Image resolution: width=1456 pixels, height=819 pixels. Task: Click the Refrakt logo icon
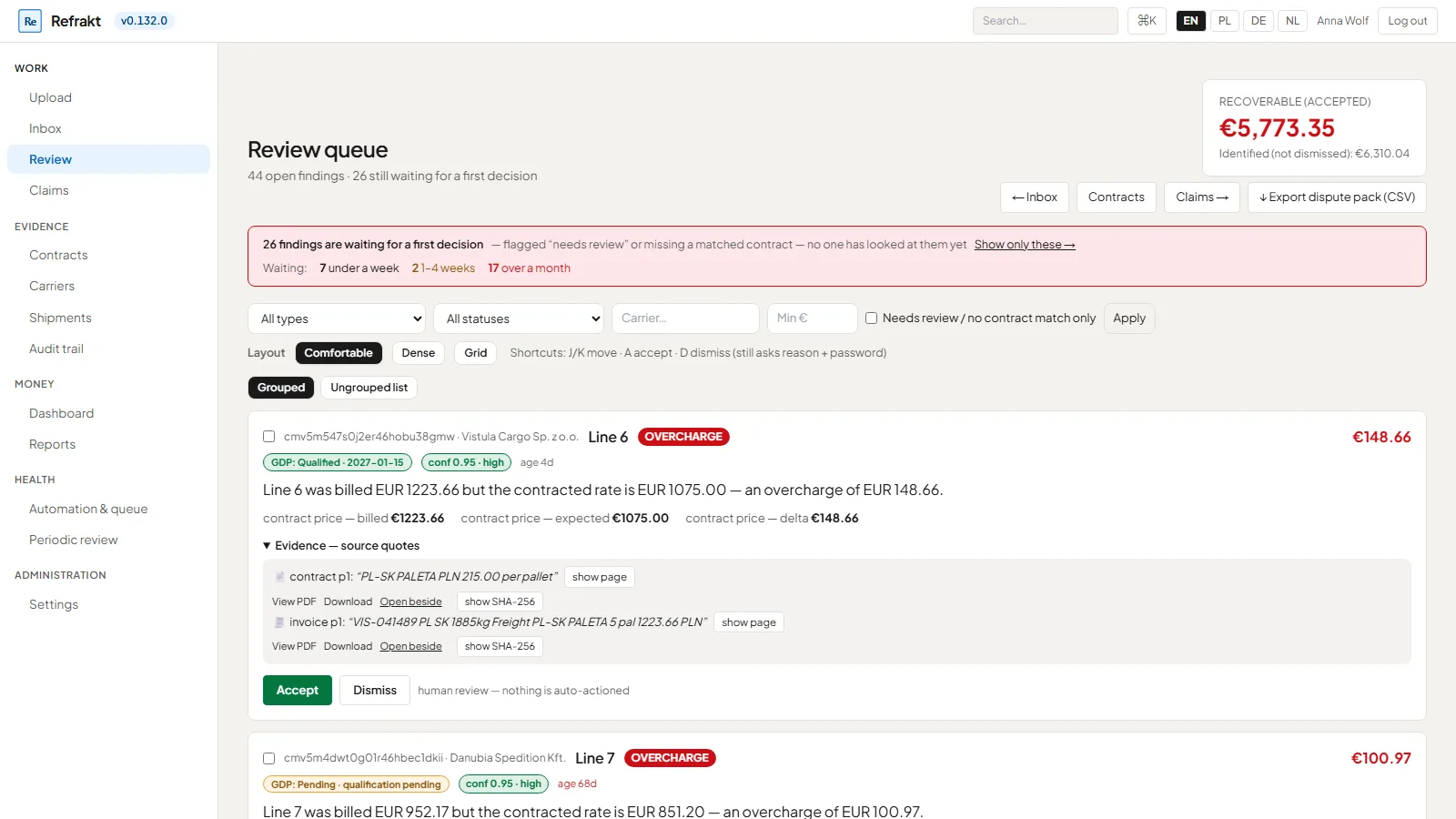pos(30,21)
